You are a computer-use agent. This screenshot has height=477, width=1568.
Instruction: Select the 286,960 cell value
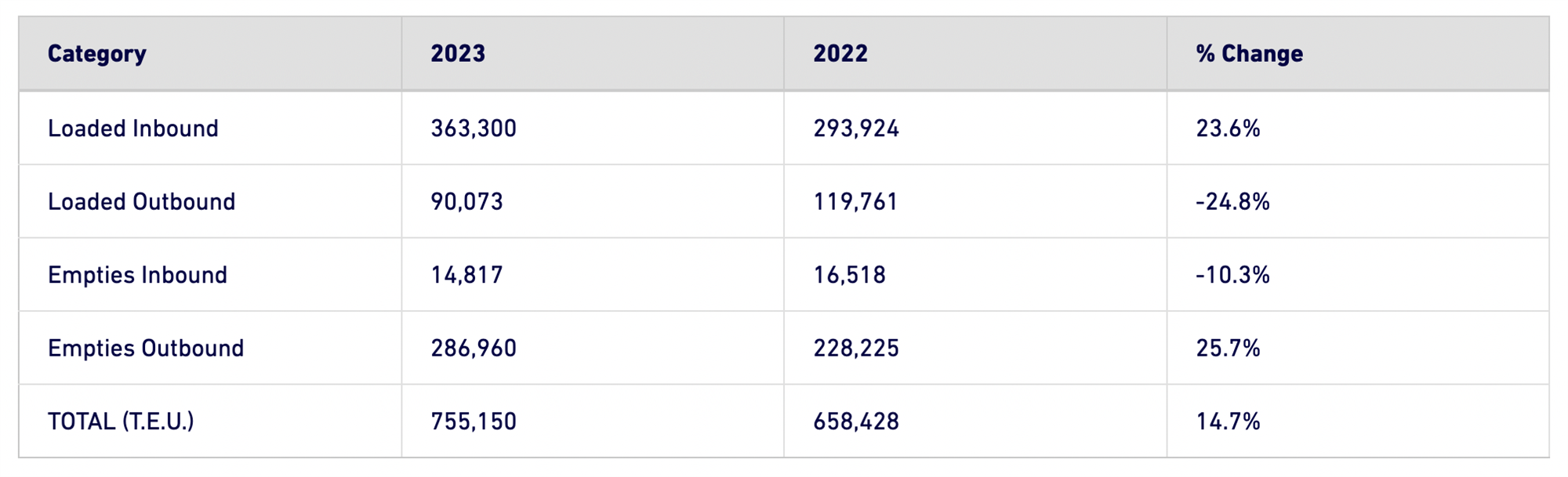(x=474, y=349)
